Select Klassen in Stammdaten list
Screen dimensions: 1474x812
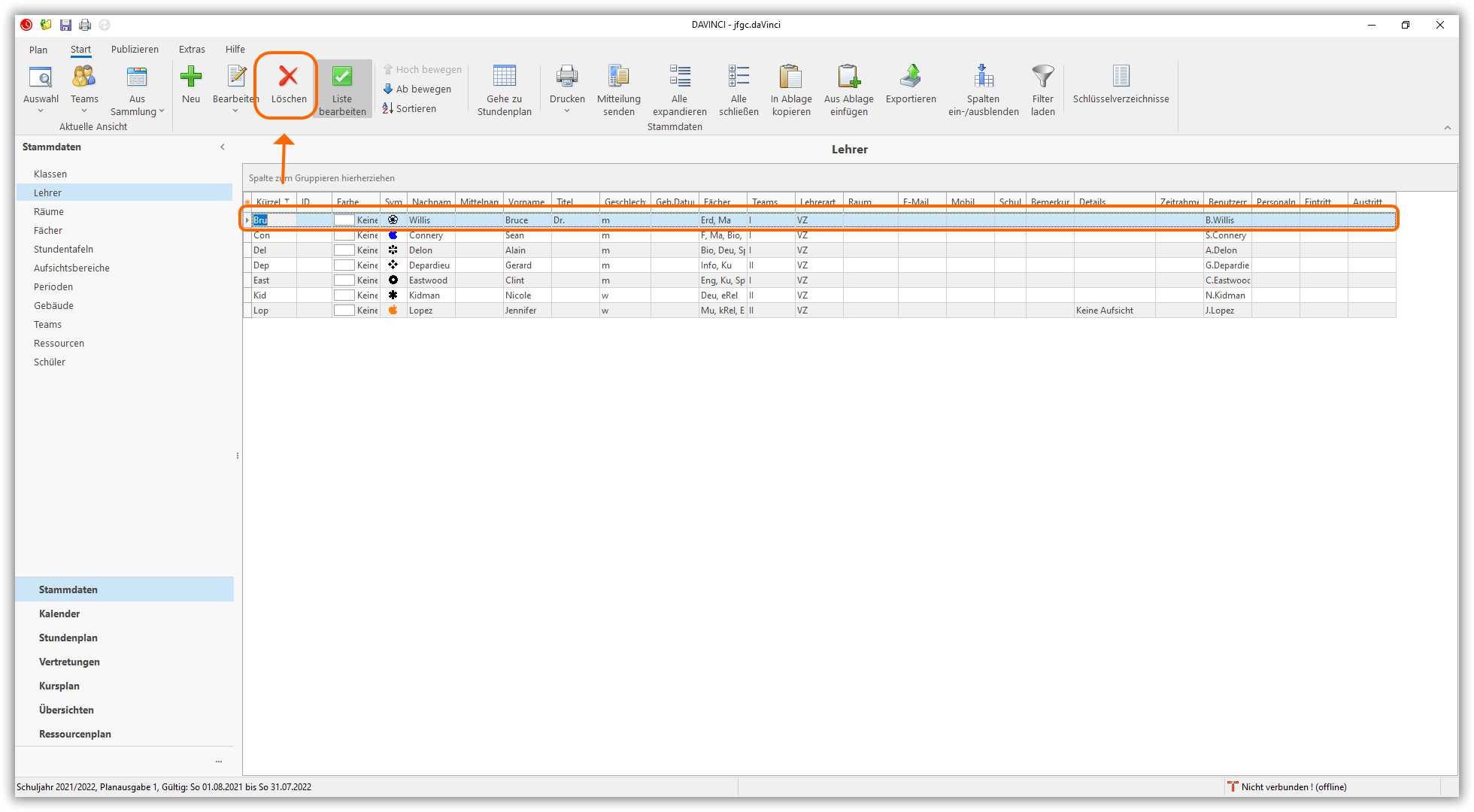50,174
